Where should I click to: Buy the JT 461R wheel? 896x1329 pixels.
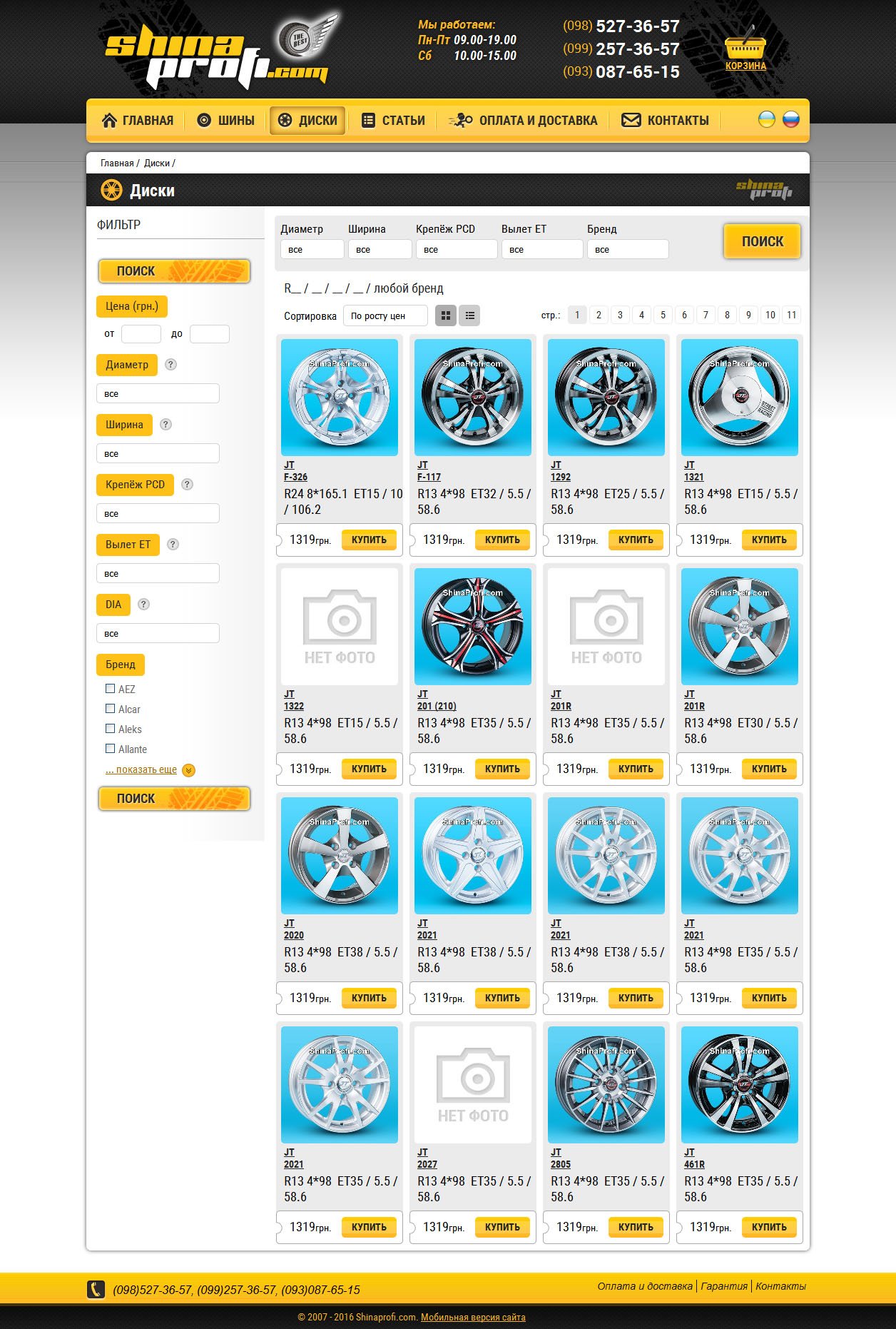(769, 1228)
